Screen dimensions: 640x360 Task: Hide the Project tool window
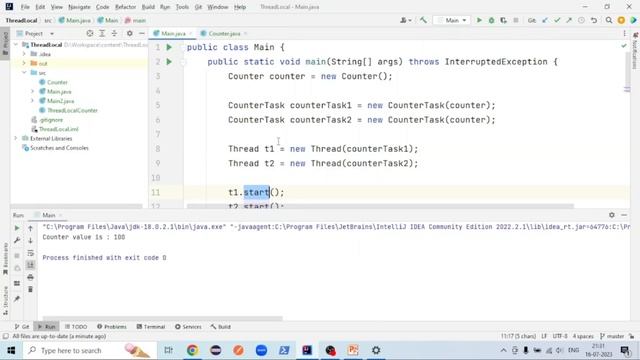142,33
